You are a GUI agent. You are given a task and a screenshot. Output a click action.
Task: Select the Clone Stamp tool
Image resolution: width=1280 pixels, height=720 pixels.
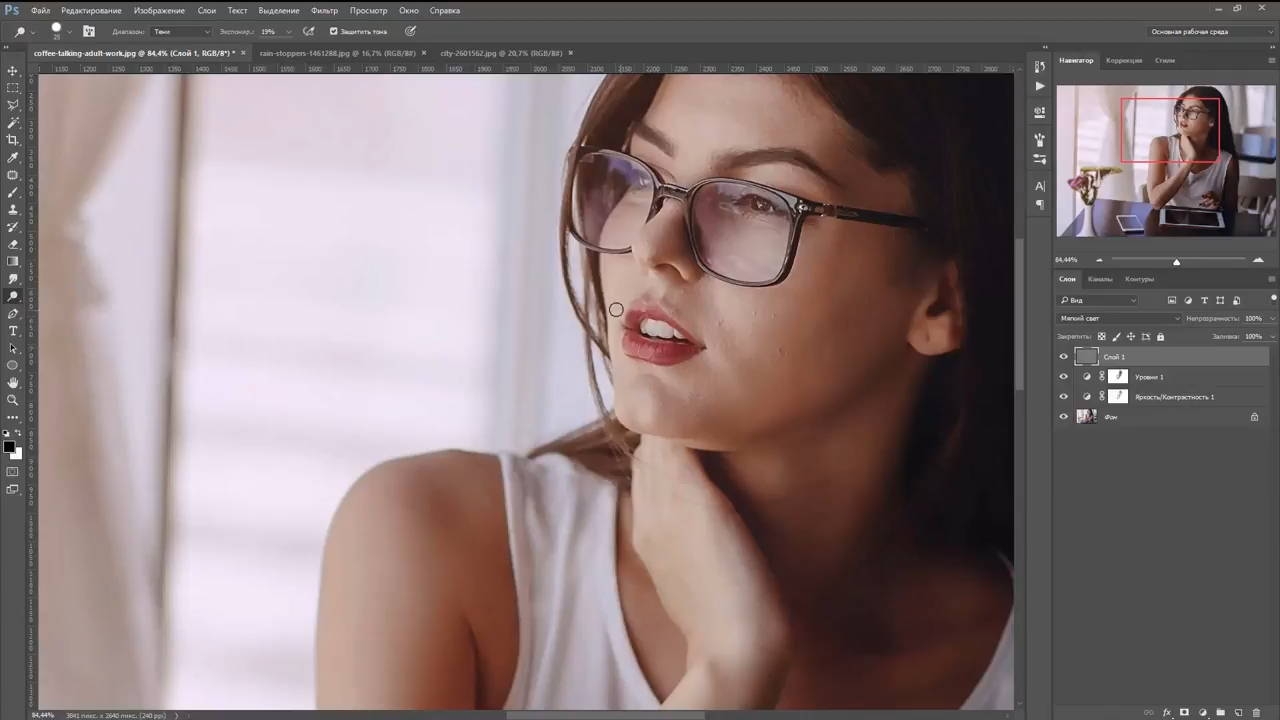click(x=13, y=210)
